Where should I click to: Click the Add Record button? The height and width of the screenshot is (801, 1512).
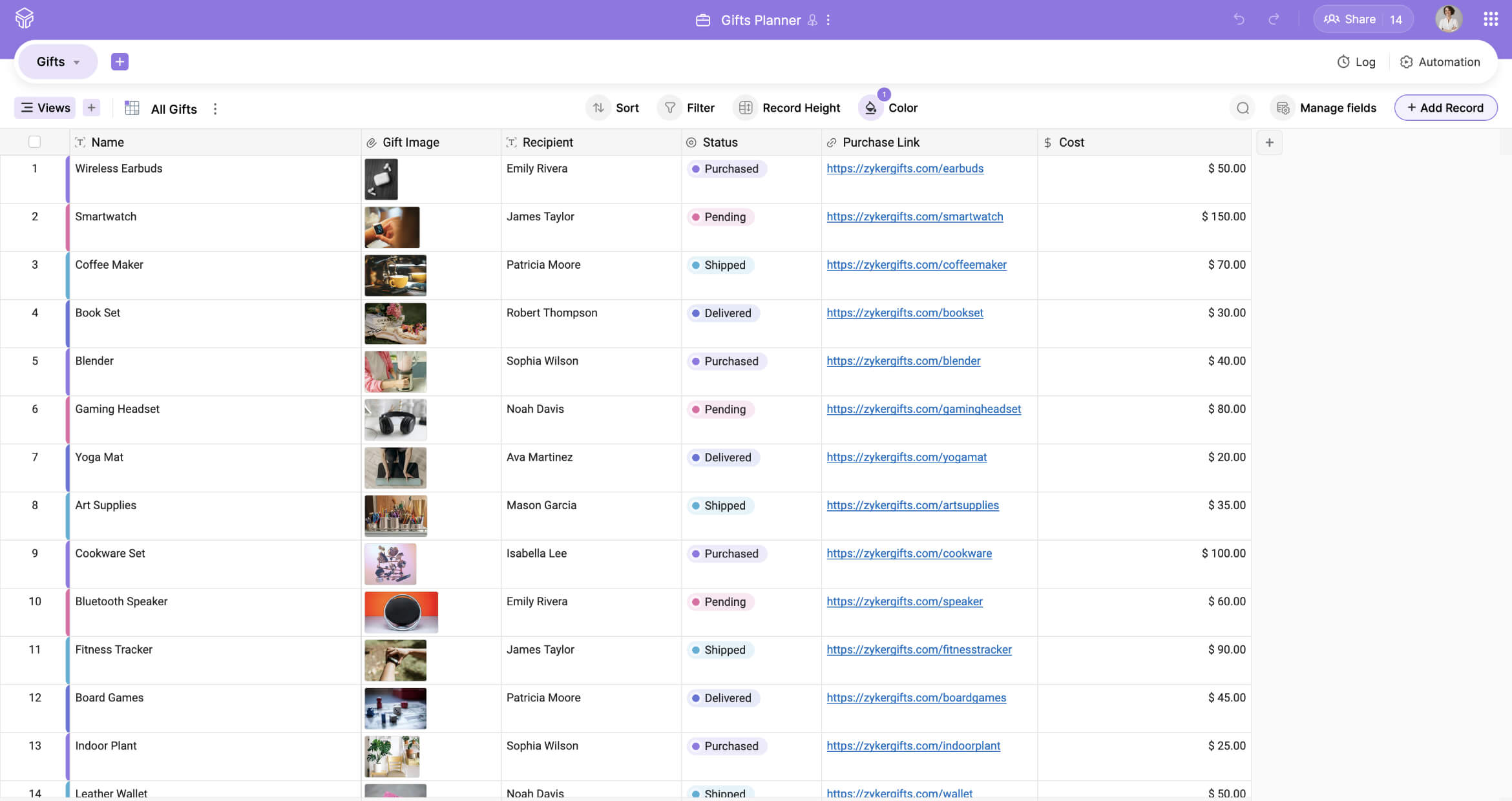[1445, 108]
